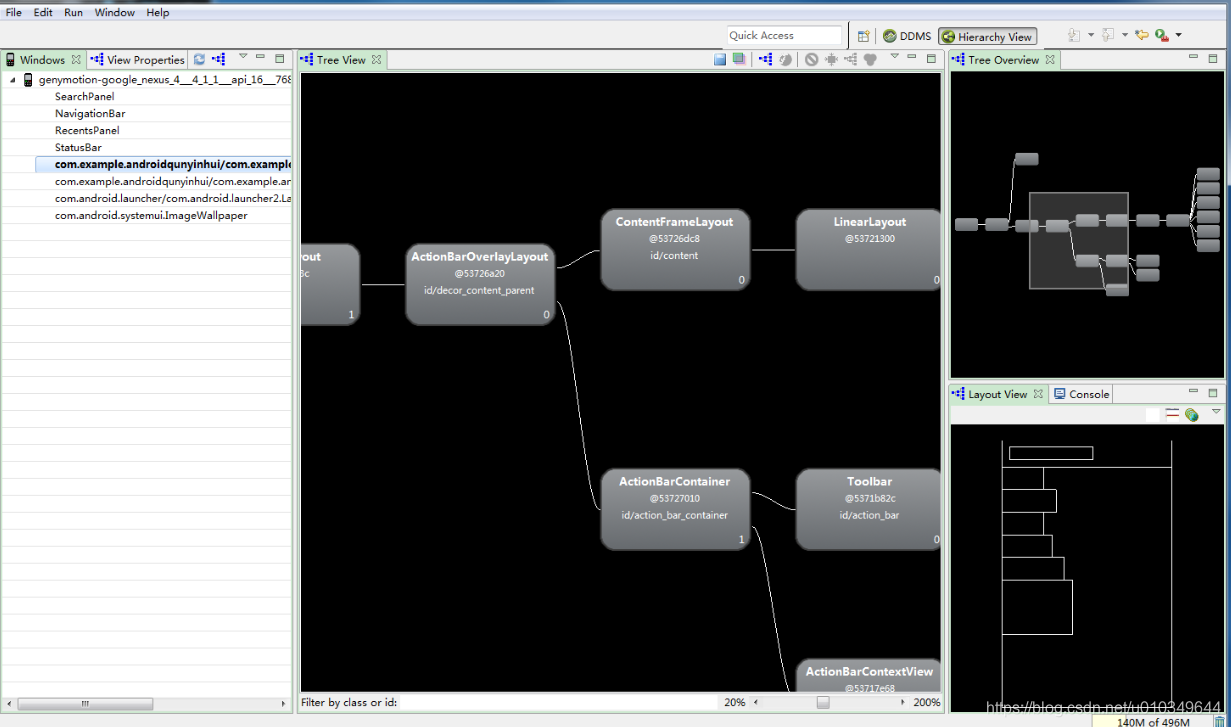Switch to the Console tab
This screenshot has height=727, width=1231.
[x=1081, y=394]
